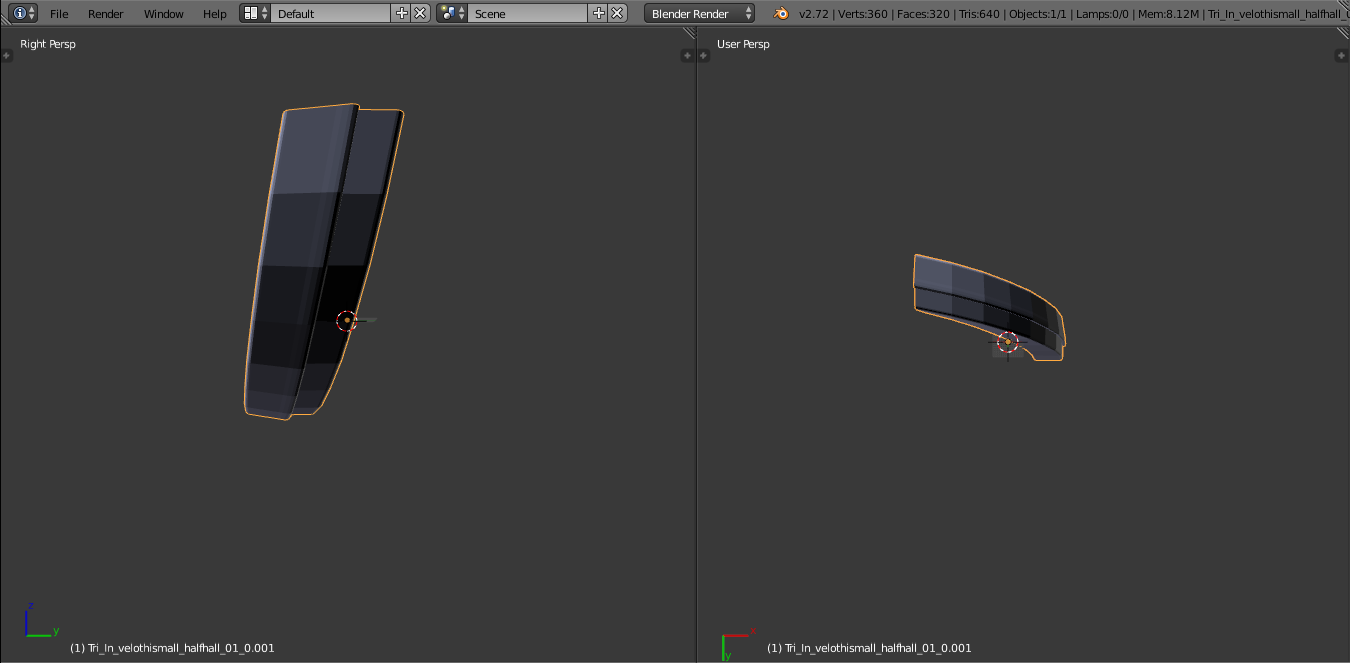
Task: Open the Blender Render engine dropdown
Action: [x=700, y=13]
